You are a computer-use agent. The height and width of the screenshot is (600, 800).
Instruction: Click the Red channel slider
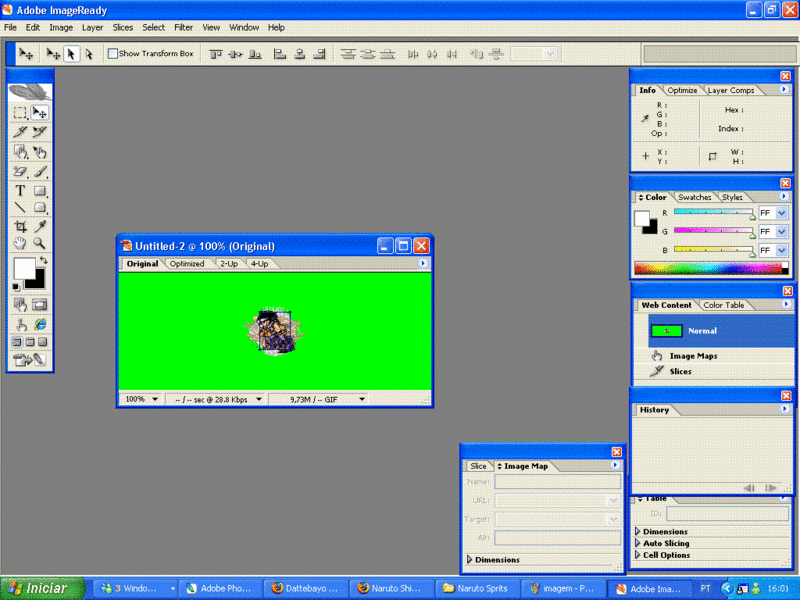pos(713,212)
